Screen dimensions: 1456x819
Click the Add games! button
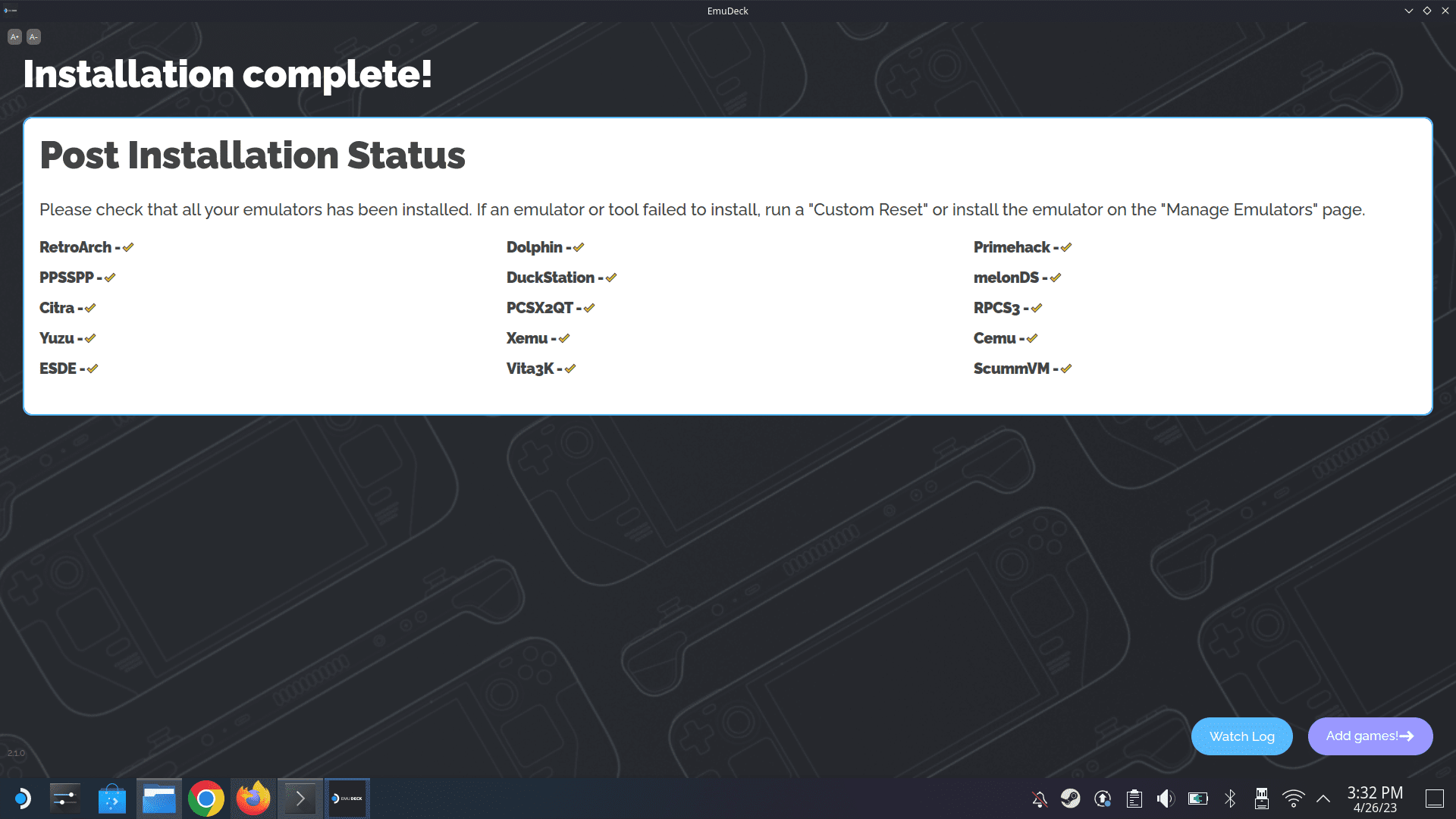[1370, 736]
